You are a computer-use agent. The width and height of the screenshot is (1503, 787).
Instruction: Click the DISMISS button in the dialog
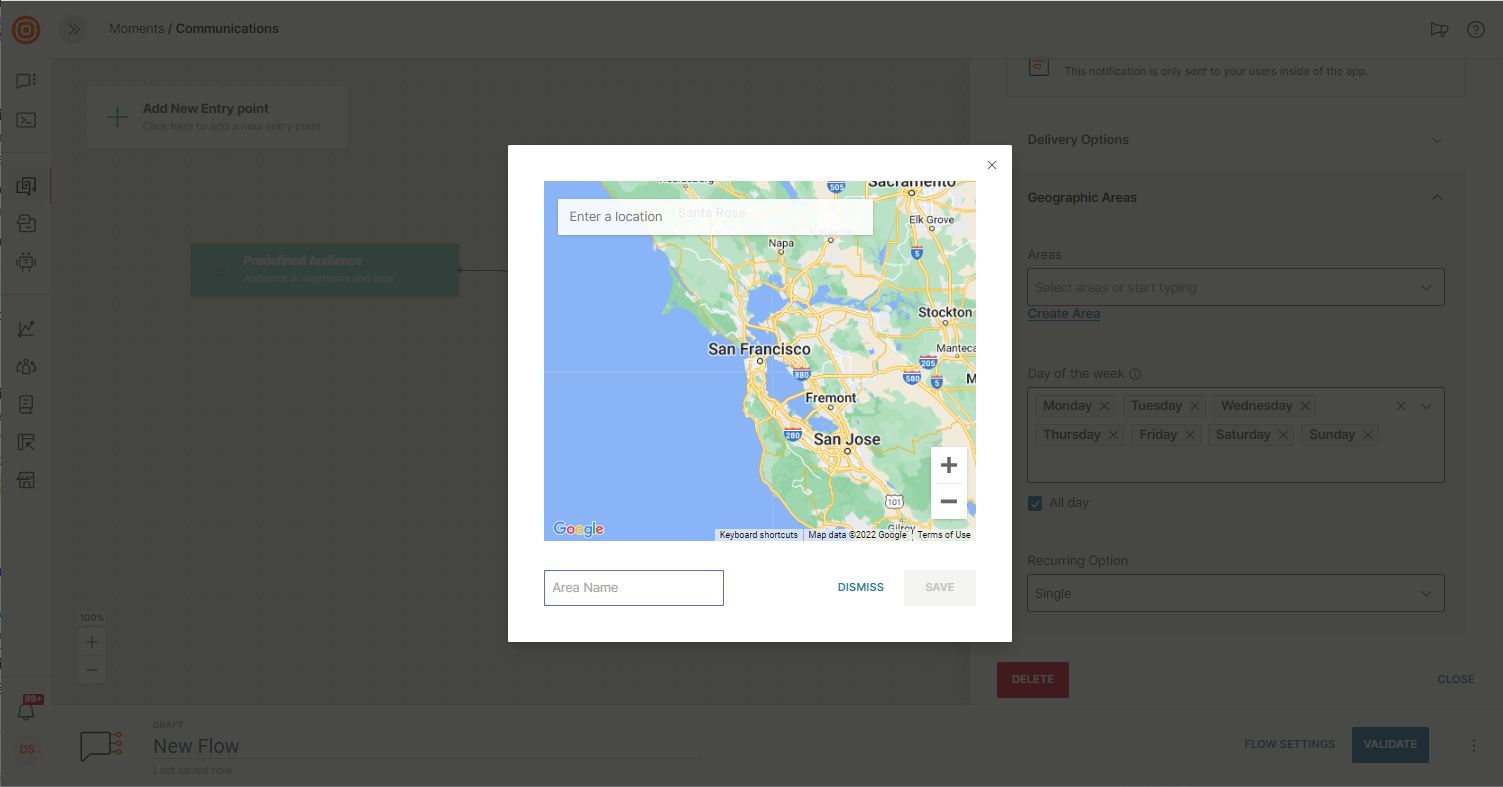click(x=860, y=588)
